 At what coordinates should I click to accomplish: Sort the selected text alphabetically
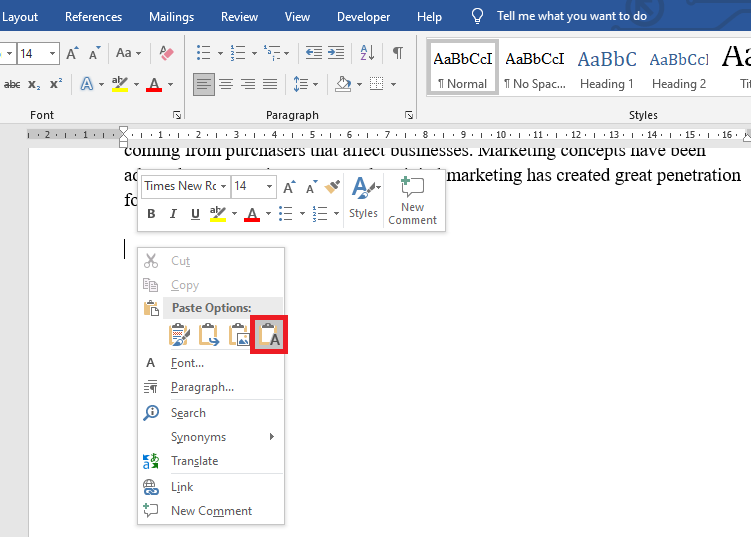pos(367,53)
